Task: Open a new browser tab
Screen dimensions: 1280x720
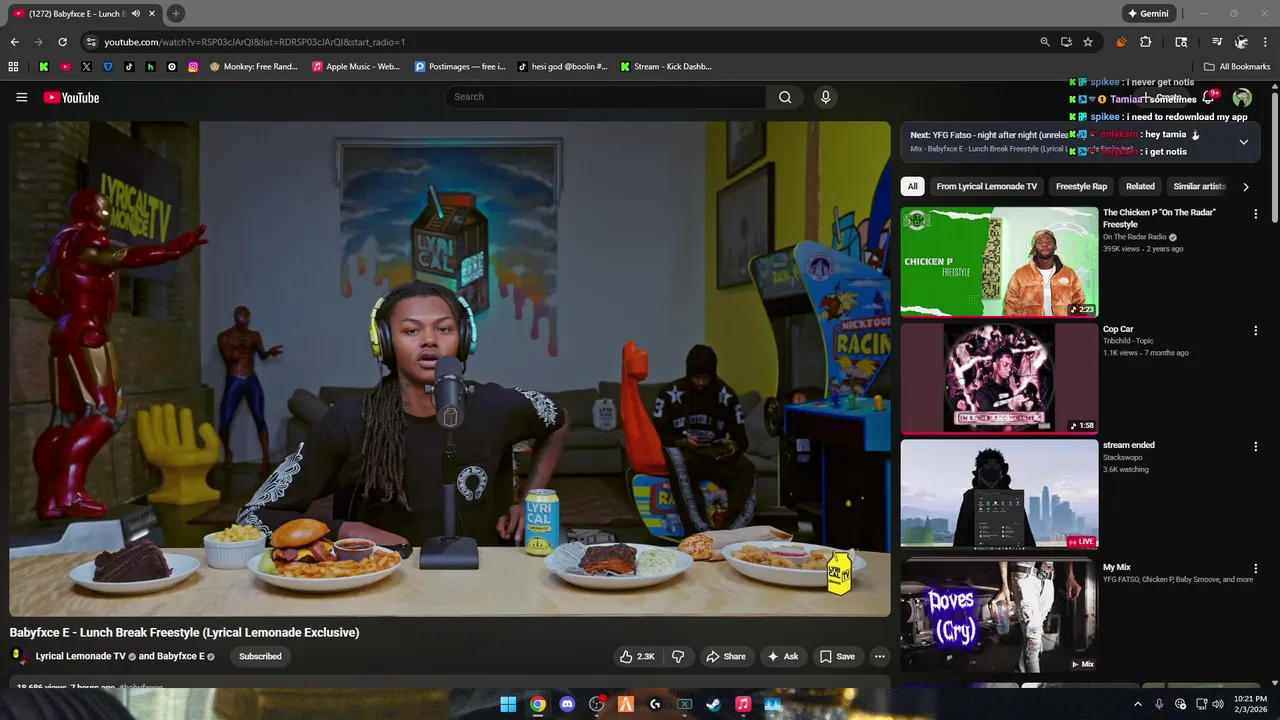Action: point(175,14)
